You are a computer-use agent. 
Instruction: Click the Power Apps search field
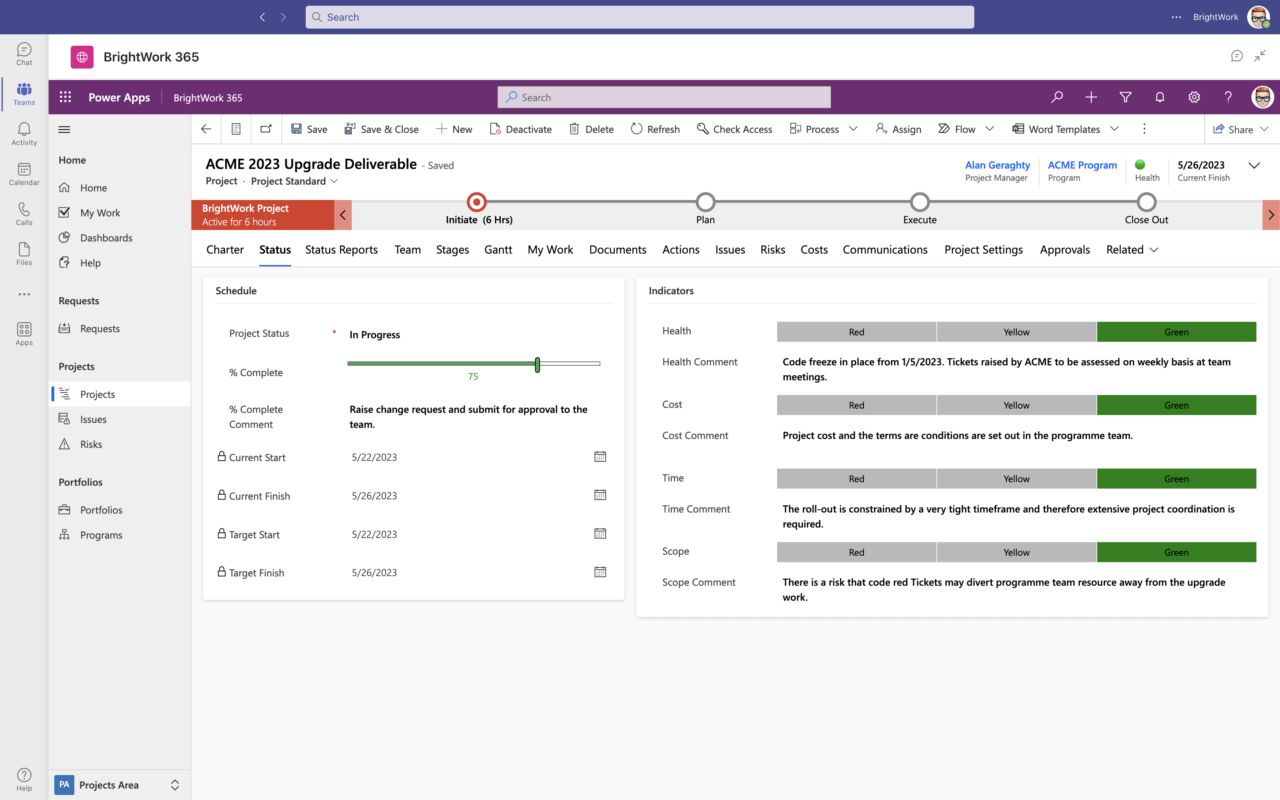(663, 96)
